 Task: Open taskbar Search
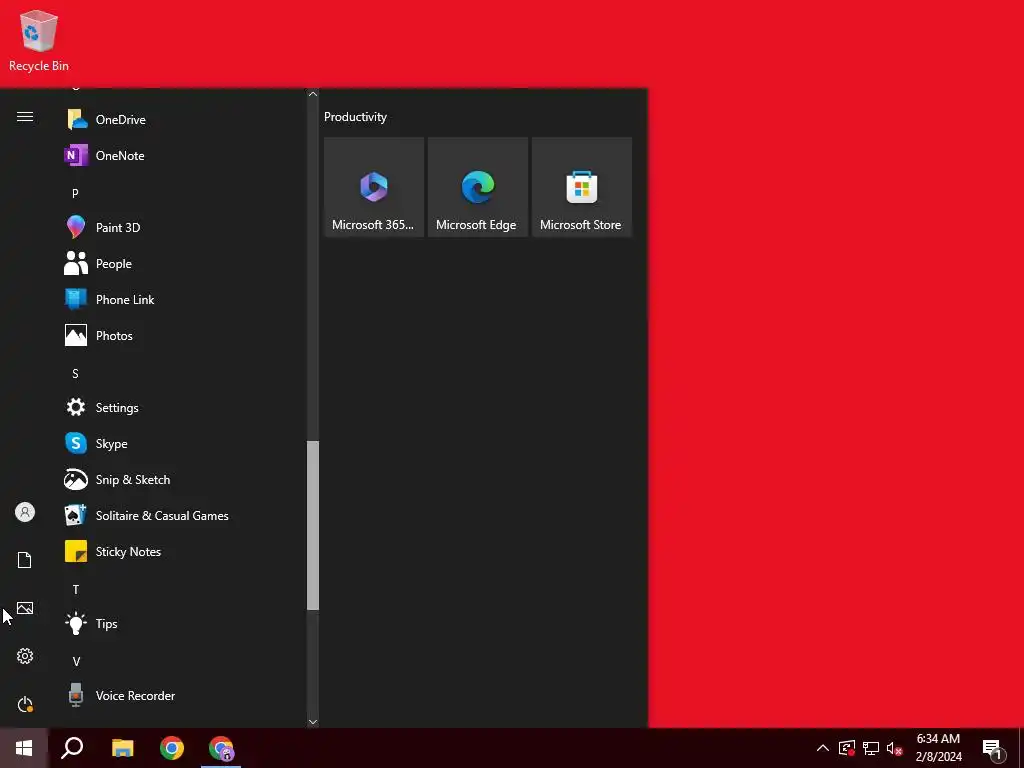point(72,748)
